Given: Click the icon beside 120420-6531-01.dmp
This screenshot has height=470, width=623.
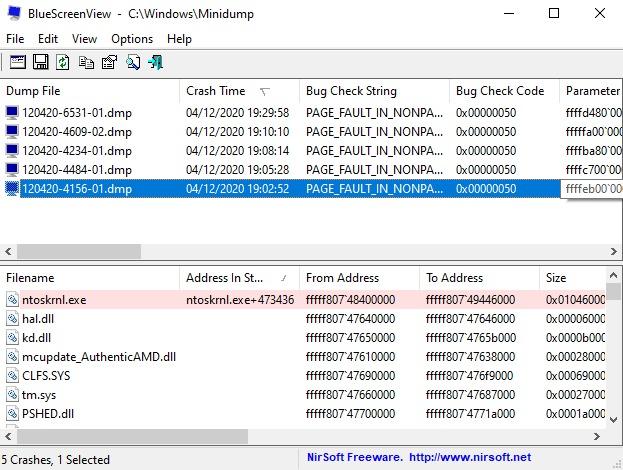Looking at the screenshot, I should (12, 113).
